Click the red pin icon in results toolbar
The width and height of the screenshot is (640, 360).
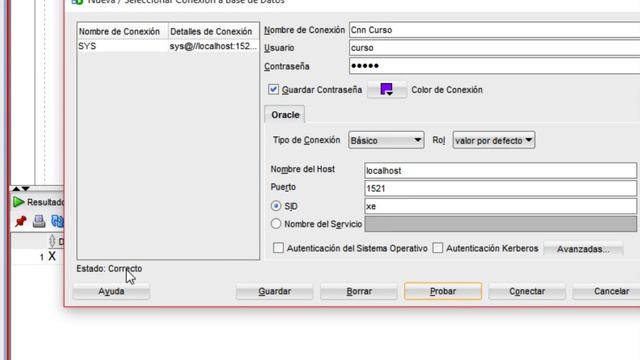(x=20, y=221)
